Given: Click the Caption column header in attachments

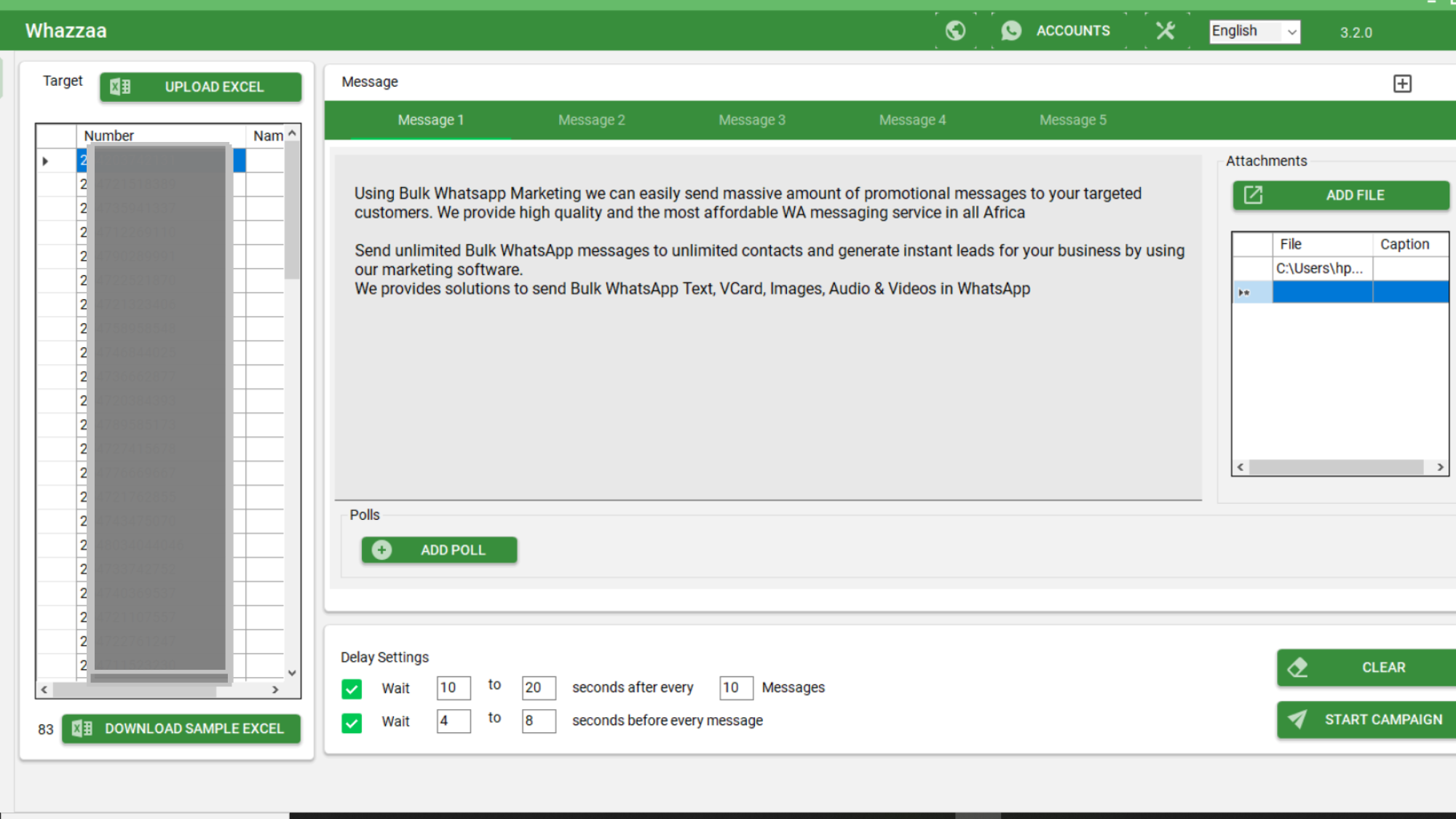Looking at the screenshot, I should (x=1411, y=244).
